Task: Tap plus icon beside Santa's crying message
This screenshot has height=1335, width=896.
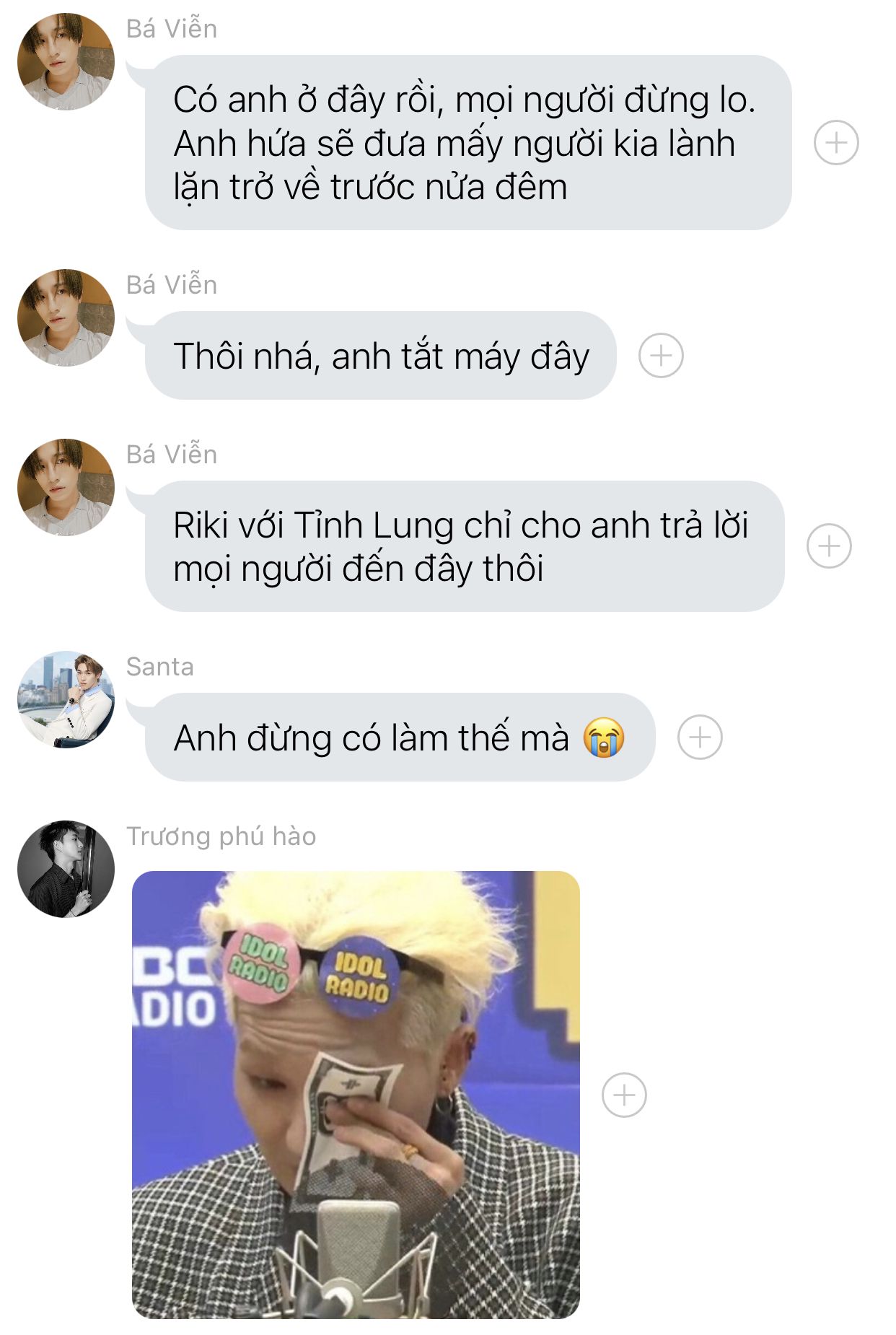Action: click(700, 737)
